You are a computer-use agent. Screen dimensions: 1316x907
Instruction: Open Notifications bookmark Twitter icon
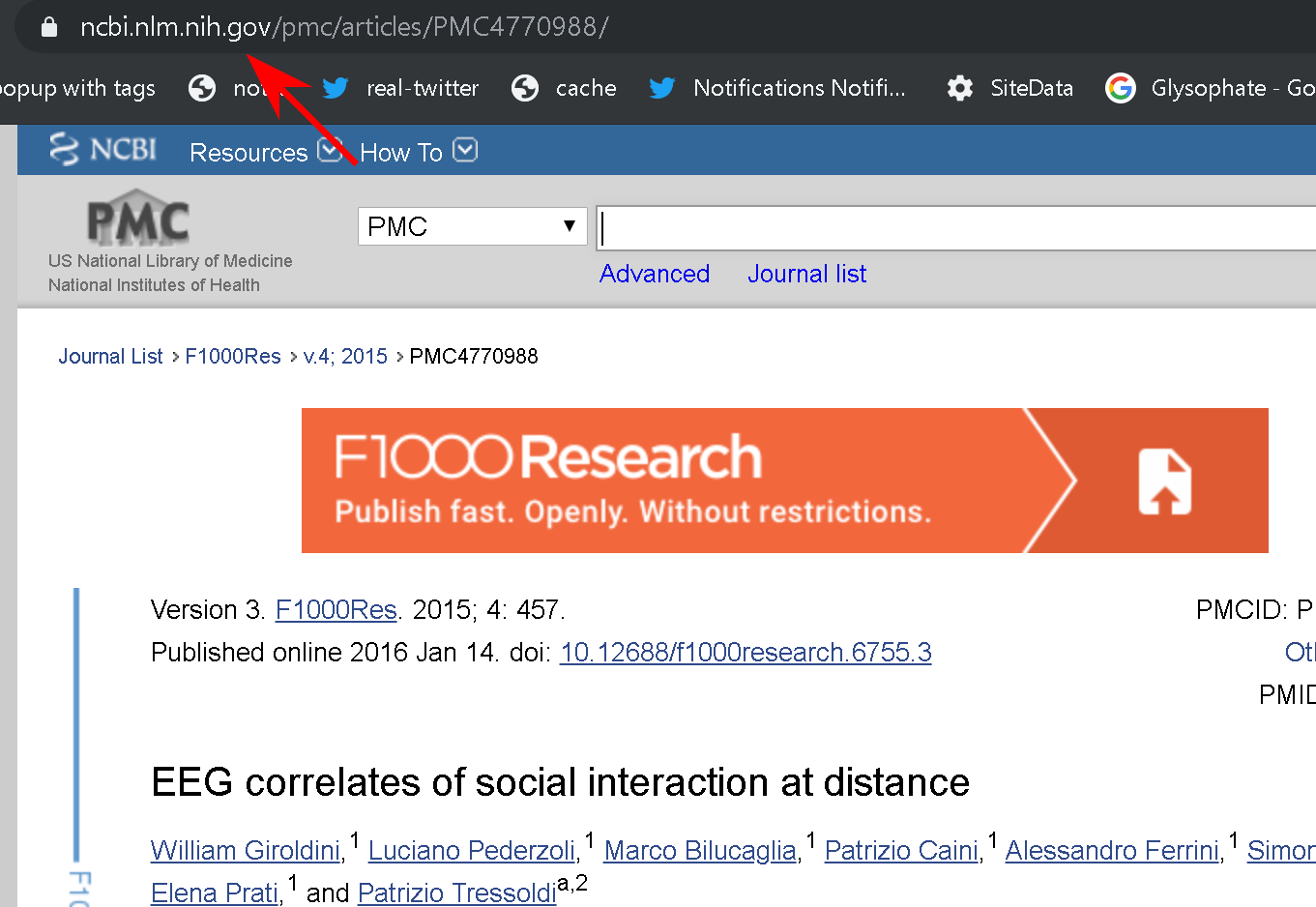pos(662,88)
